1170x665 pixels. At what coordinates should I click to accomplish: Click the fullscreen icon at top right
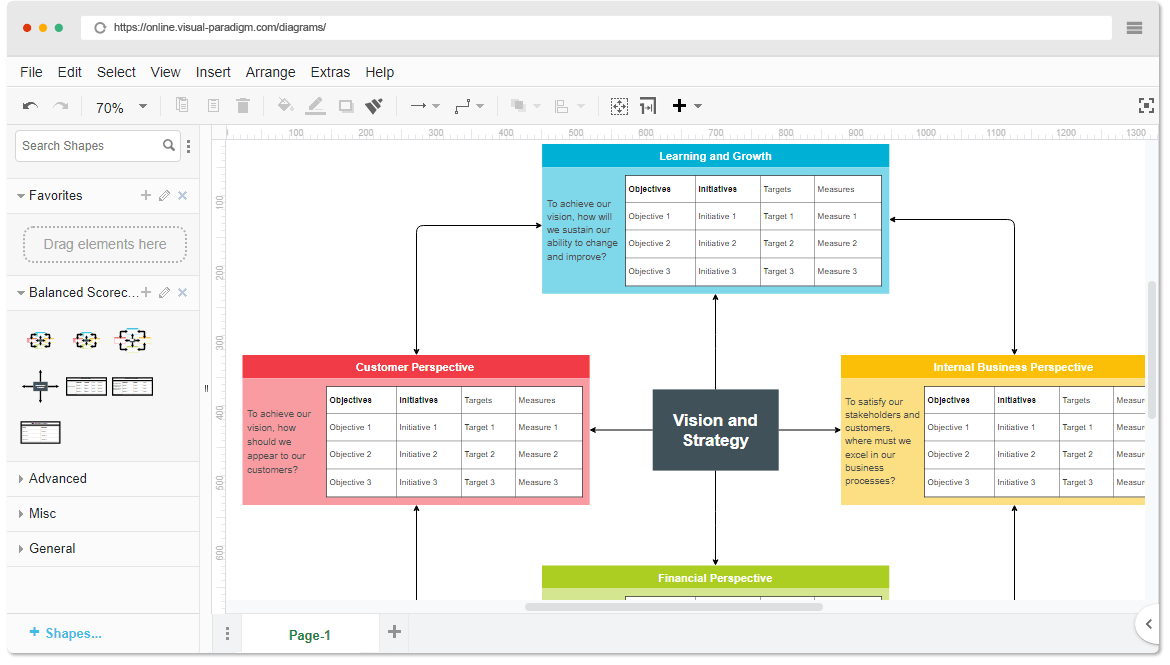1146,105
